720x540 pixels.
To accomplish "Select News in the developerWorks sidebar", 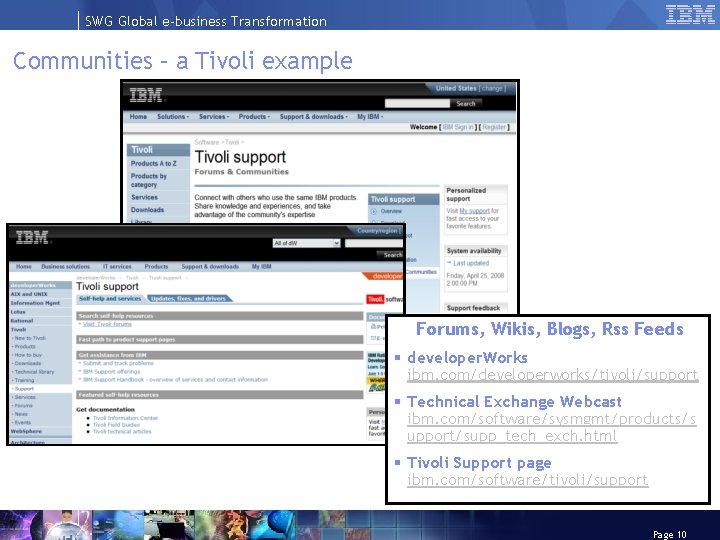I will point(21,414).
